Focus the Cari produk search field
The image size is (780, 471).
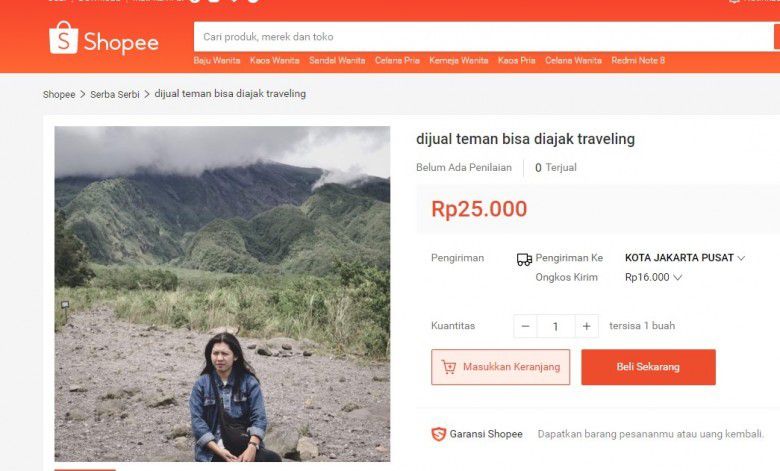click(483, 37)
